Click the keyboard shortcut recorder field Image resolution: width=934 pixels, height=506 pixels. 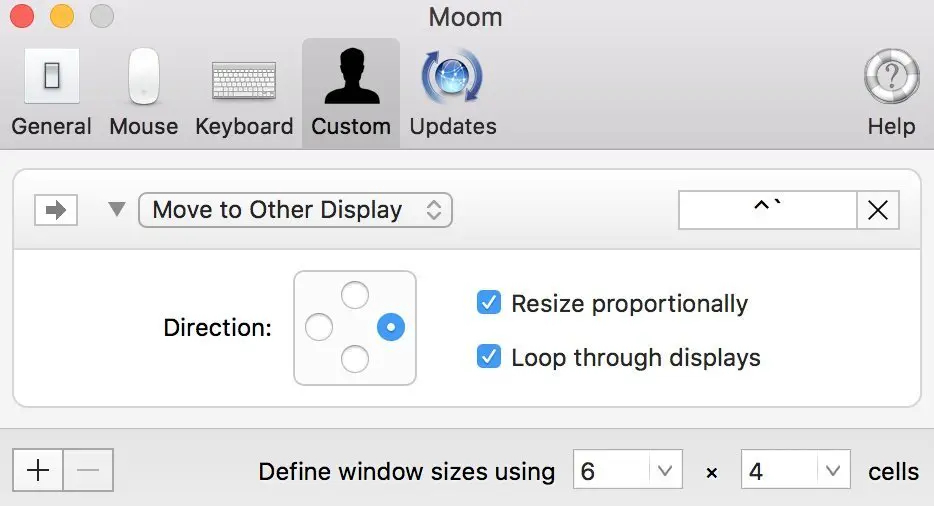(767, 210)
